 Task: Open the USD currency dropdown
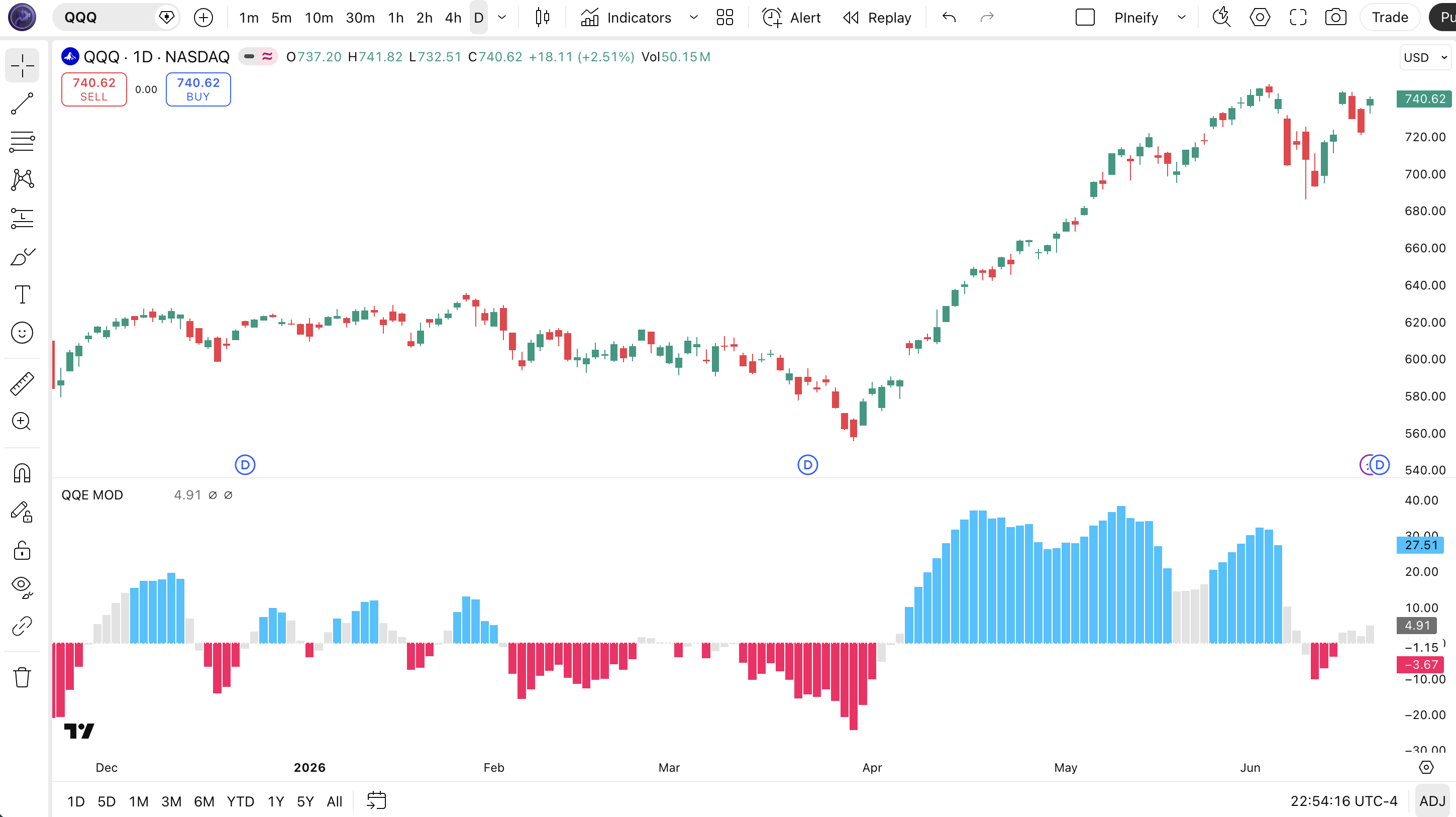click(x=1425, y=57)
